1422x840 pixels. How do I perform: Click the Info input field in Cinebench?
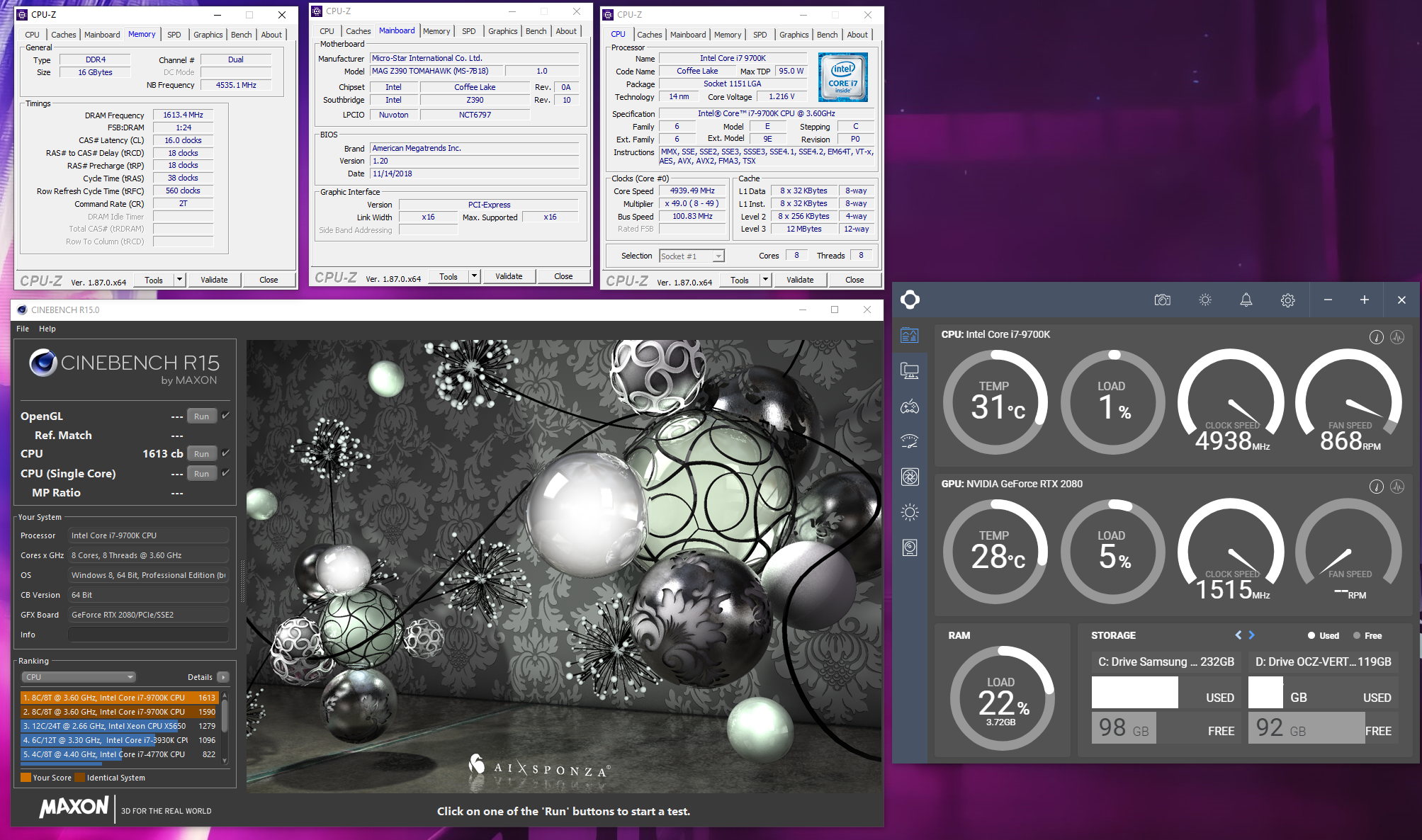[x=149, y=635]
